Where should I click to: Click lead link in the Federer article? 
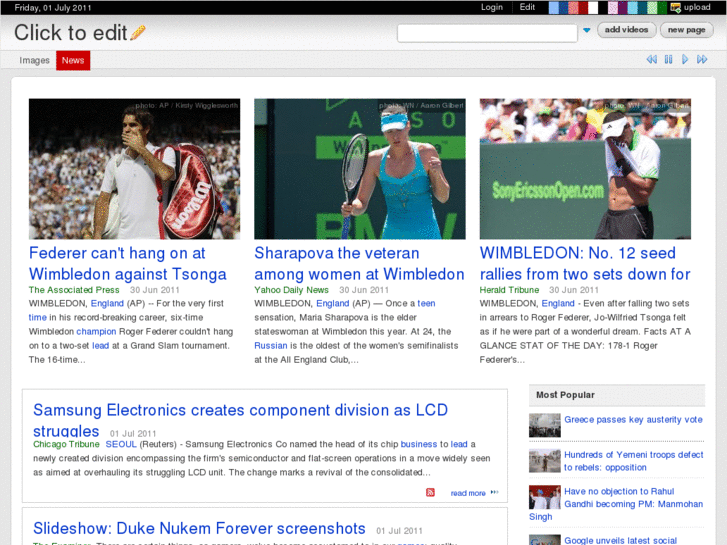[101, 346]
